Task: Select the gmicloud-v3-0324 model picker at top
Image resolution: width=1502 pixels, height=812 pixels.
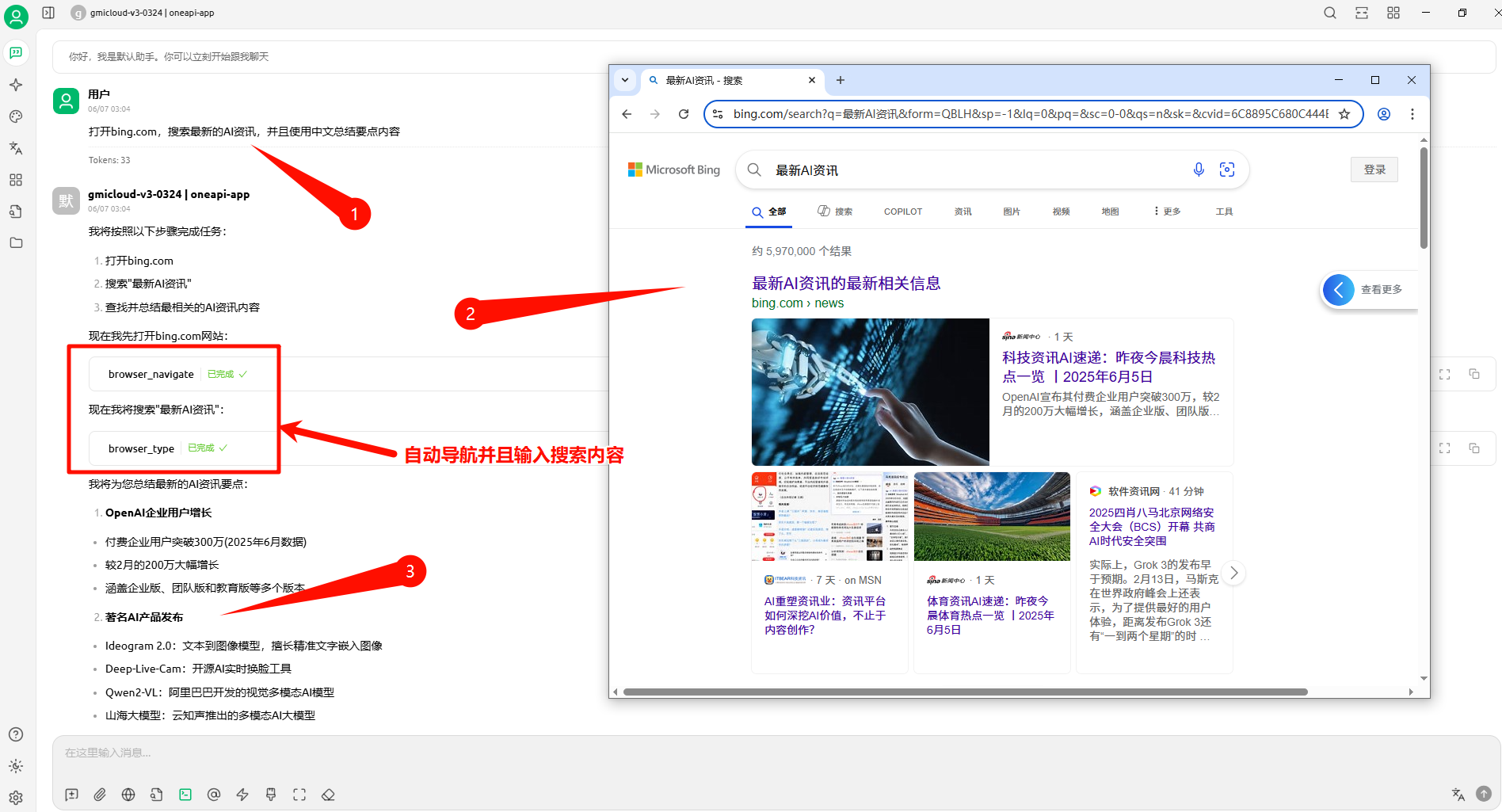Action: tap(143, 13)
